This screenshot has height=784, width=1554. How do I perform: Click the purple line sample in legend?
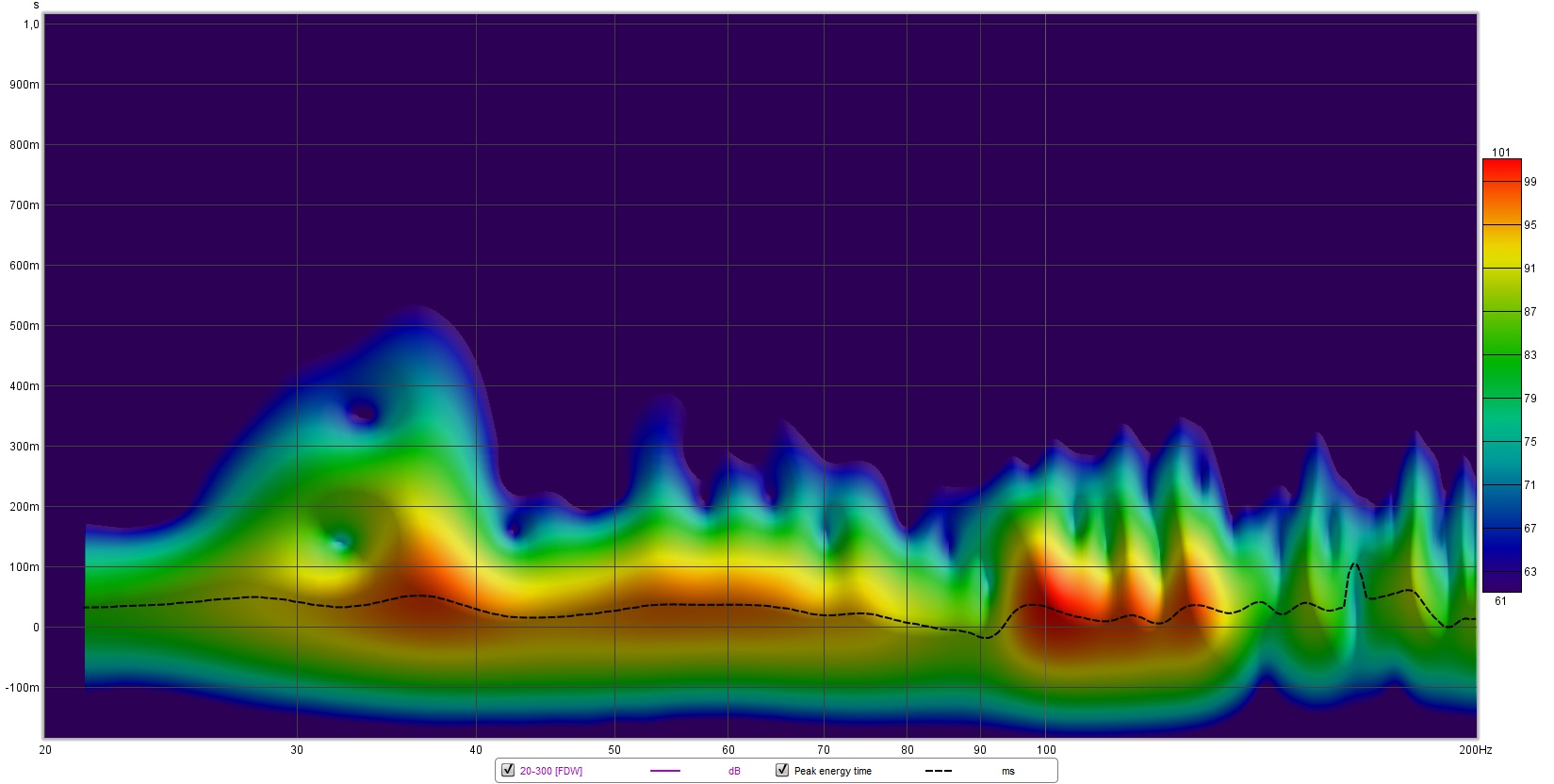[x=664, y=772]
